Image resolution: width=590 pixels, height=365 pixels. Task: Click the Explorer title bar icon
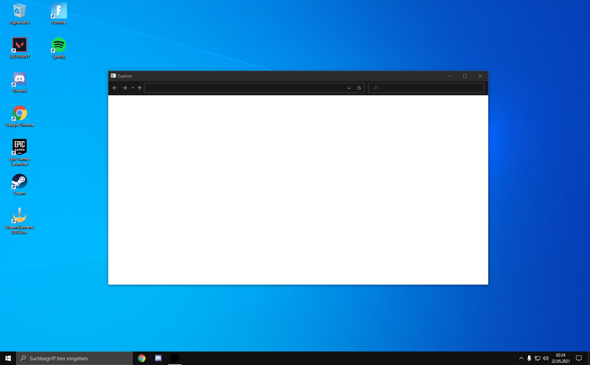[113, 76]
